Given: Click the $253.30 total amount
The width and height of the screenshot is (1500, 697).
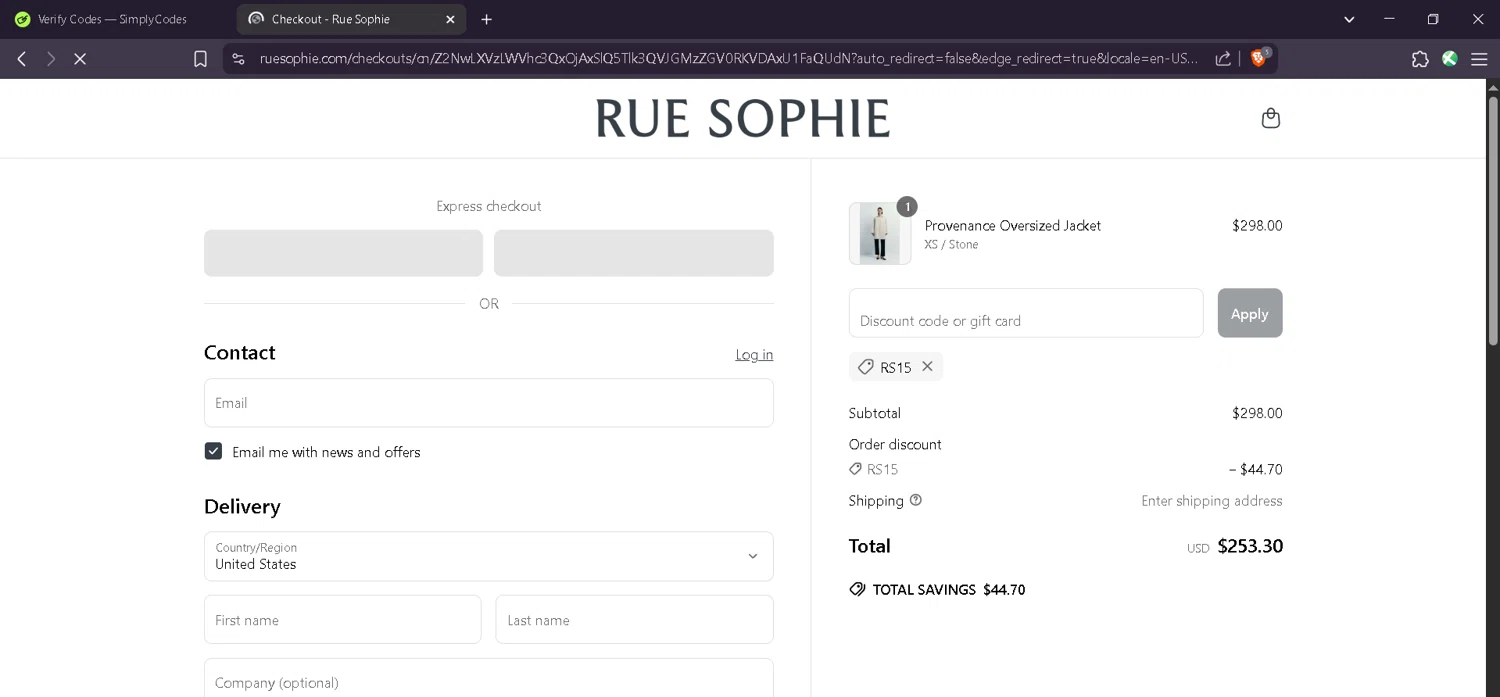Looking at the screenshot, I should [x=1250, y=546].
